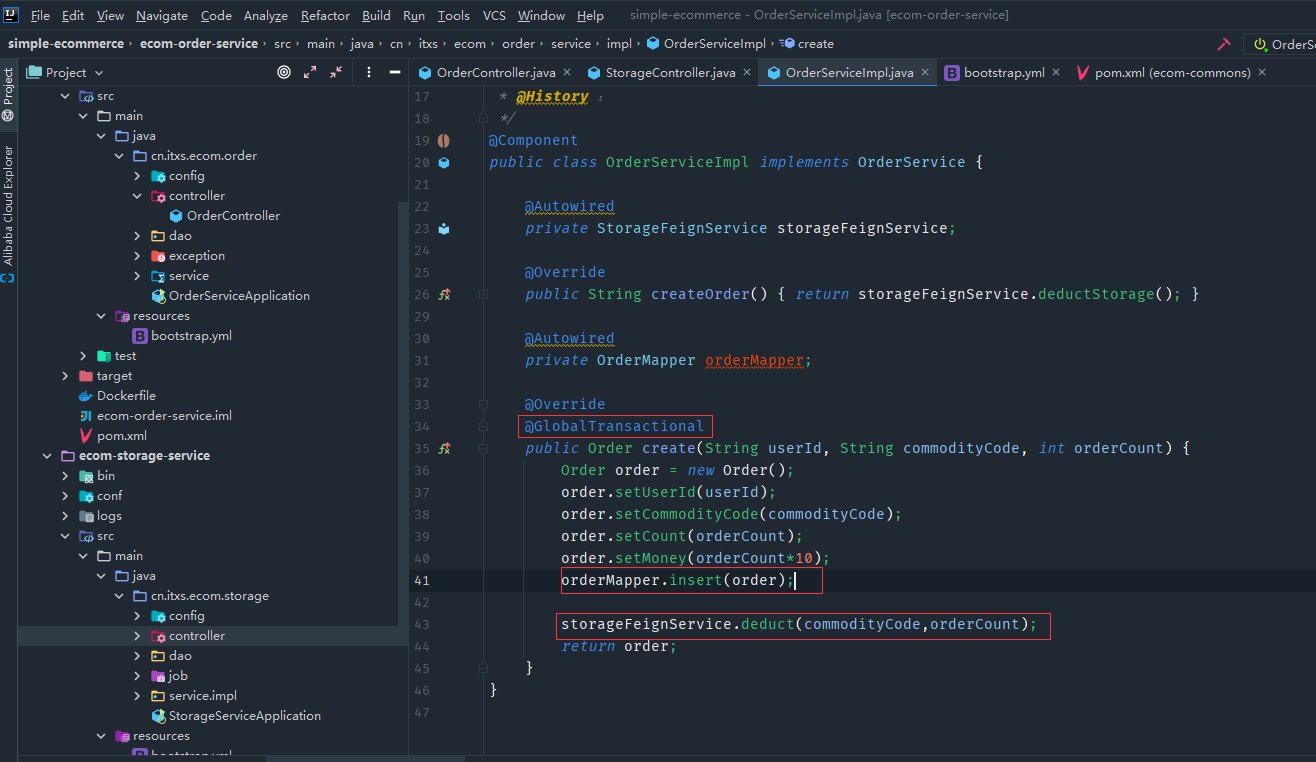This screenshot has width=1316, height=762.
Task: Select ecom-order-service.iml file
Action: (x=155, y=416)
